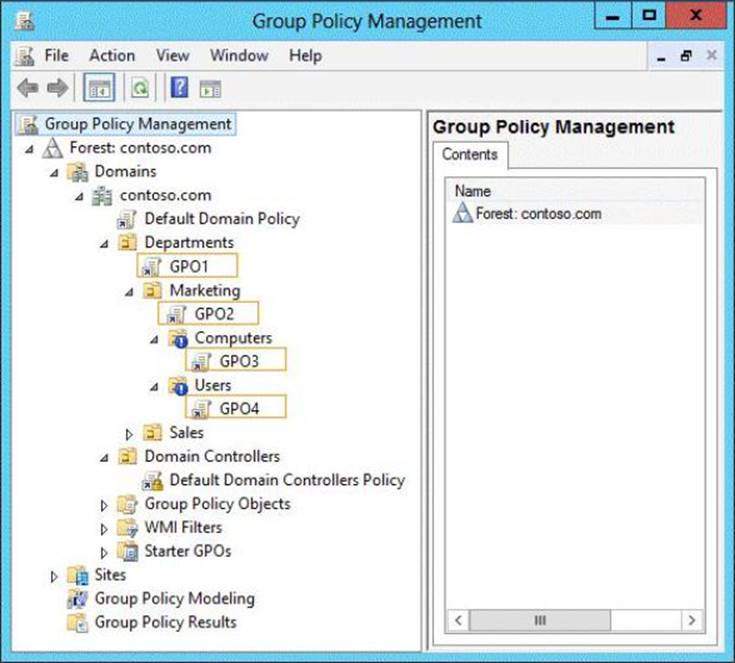Open the Action menu

(111, 56)
